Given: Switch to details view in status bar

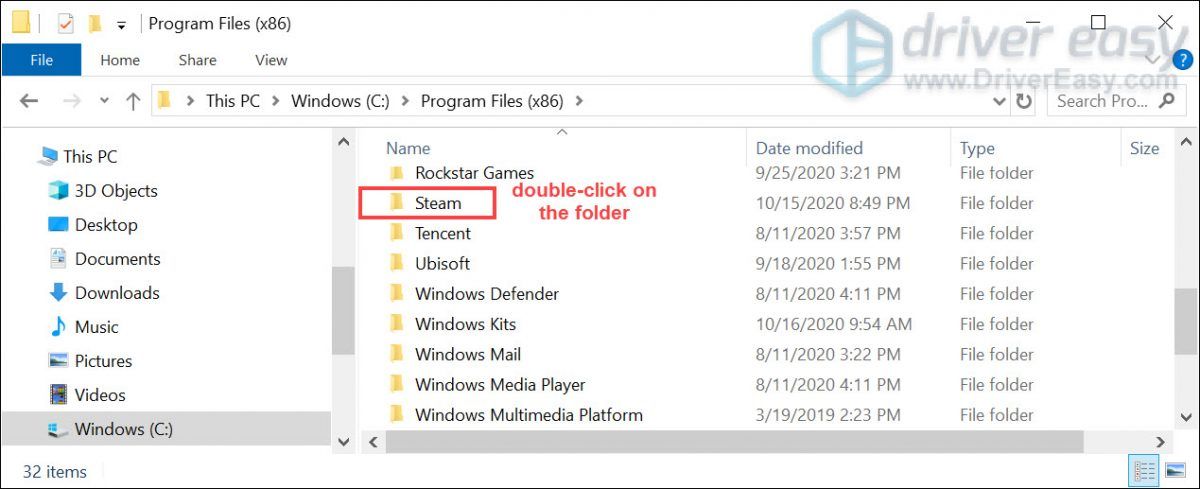Looking at the screenshot, I should click(x=1144, y=471).
